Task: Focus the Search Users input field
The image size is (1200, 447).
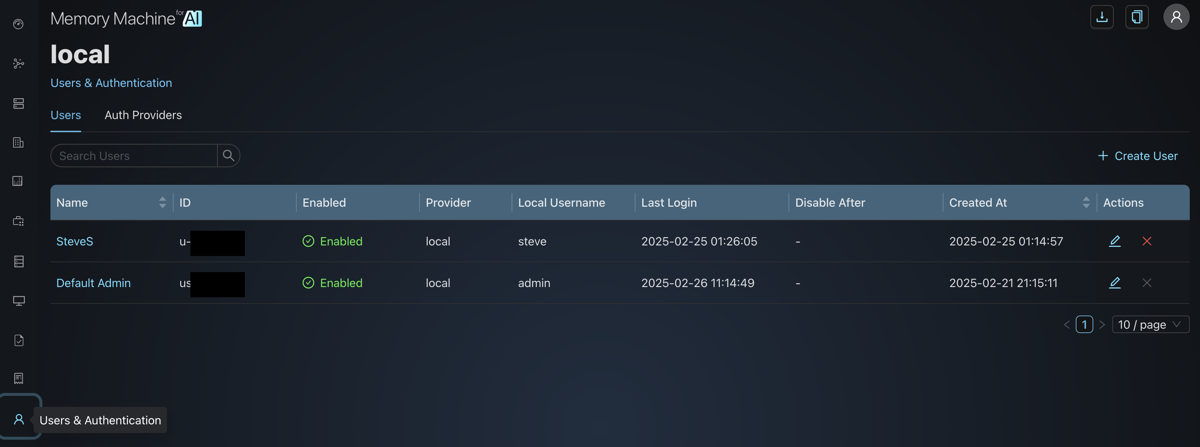Action: pyautogui.click(x=134, y=156)
